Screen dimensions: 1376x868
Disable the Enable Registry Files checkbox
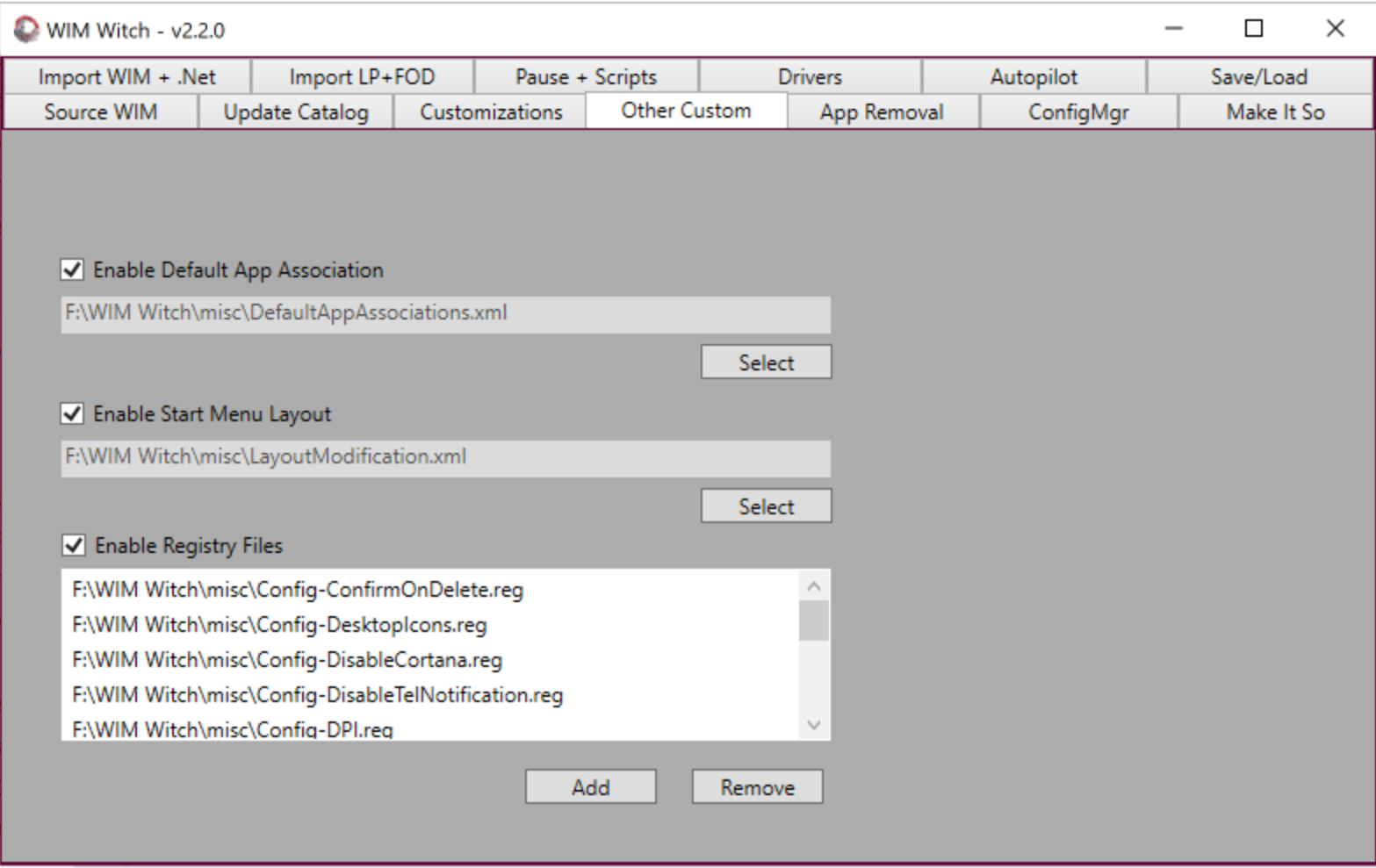74,546
